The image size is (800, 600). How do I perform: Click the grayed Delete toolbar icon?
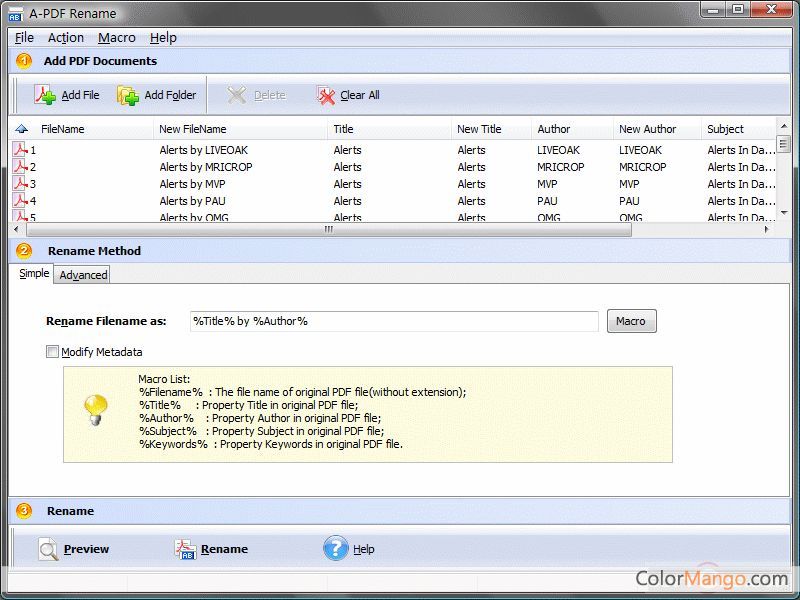pos(237,95)
